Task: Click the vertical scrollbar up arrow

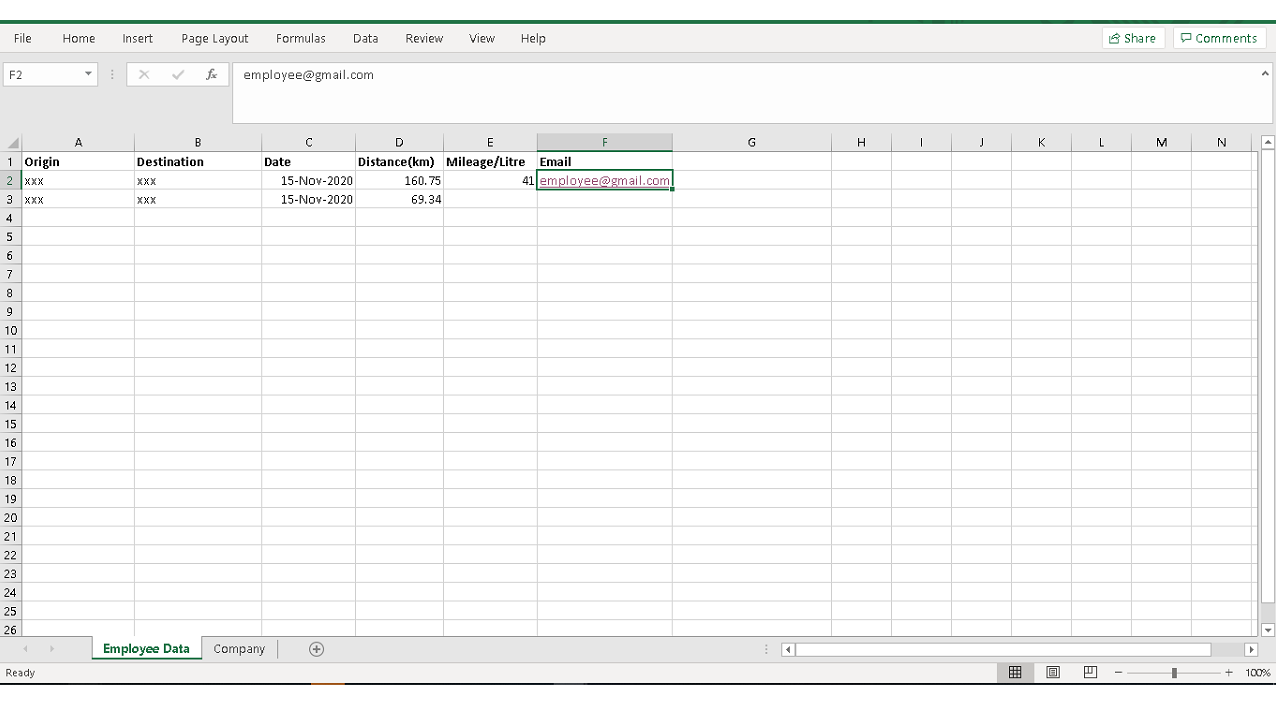Action: pyautogui.click(x=1268, y=142)
